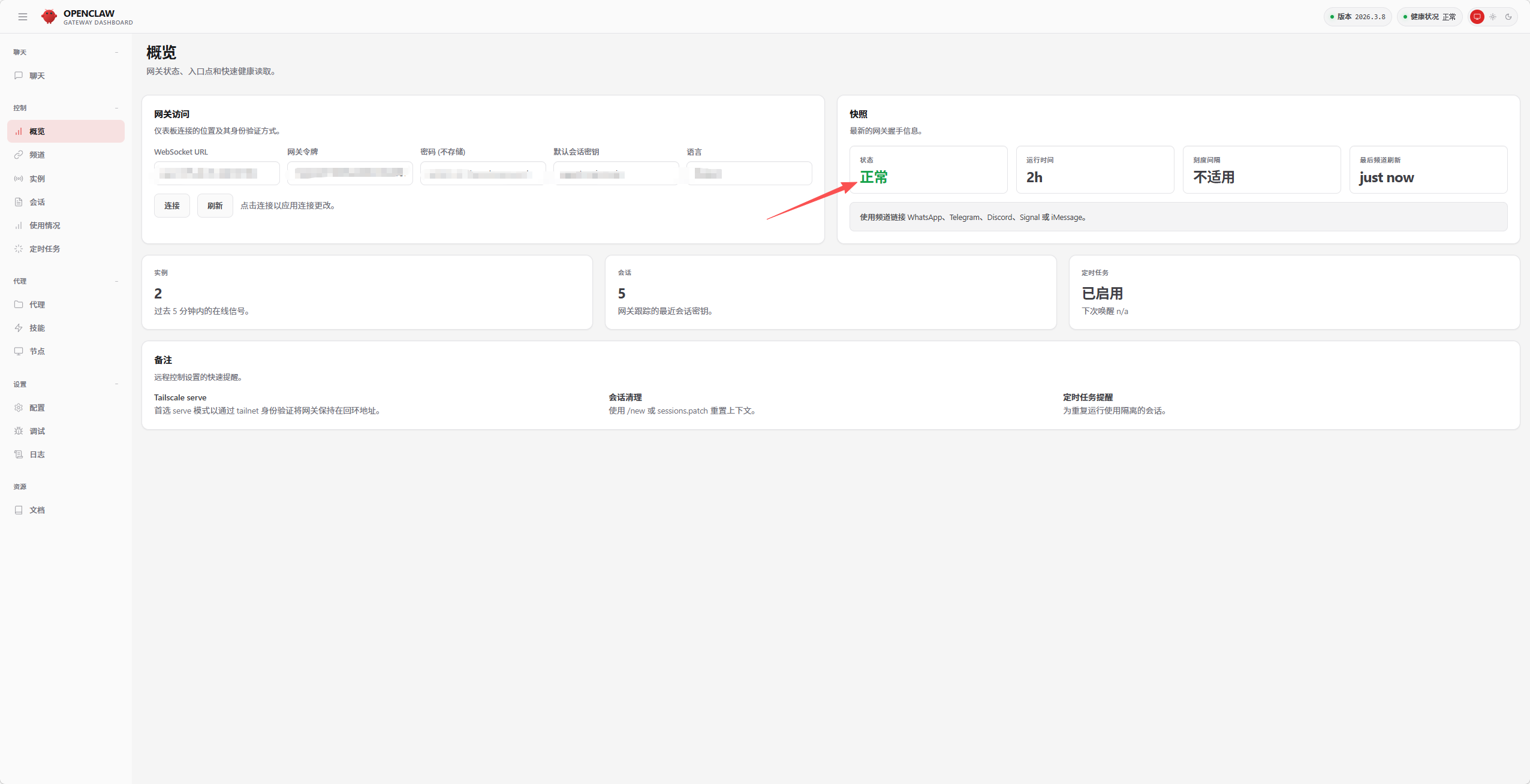Collapse the 代理 sidebar section
Image resolution: width=1530 pixels, height=784 pixels.
point(116,281)
